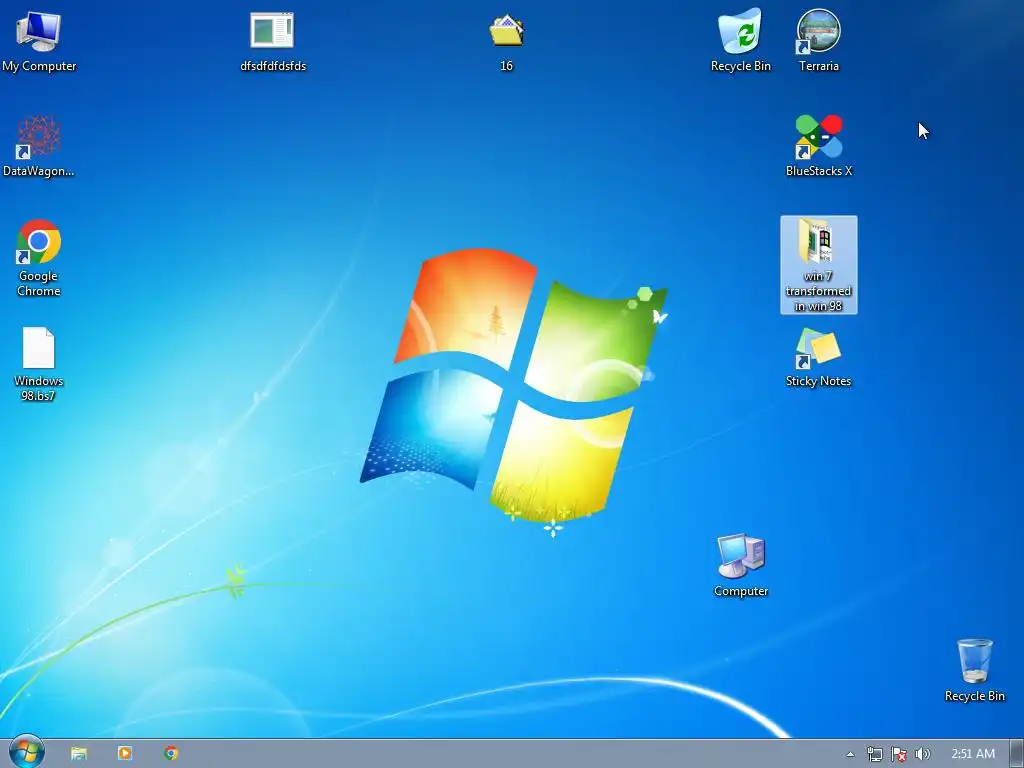Open Action Center flag icon
The height and width of the screenshot is (768, 1024).
coord(899,754)
